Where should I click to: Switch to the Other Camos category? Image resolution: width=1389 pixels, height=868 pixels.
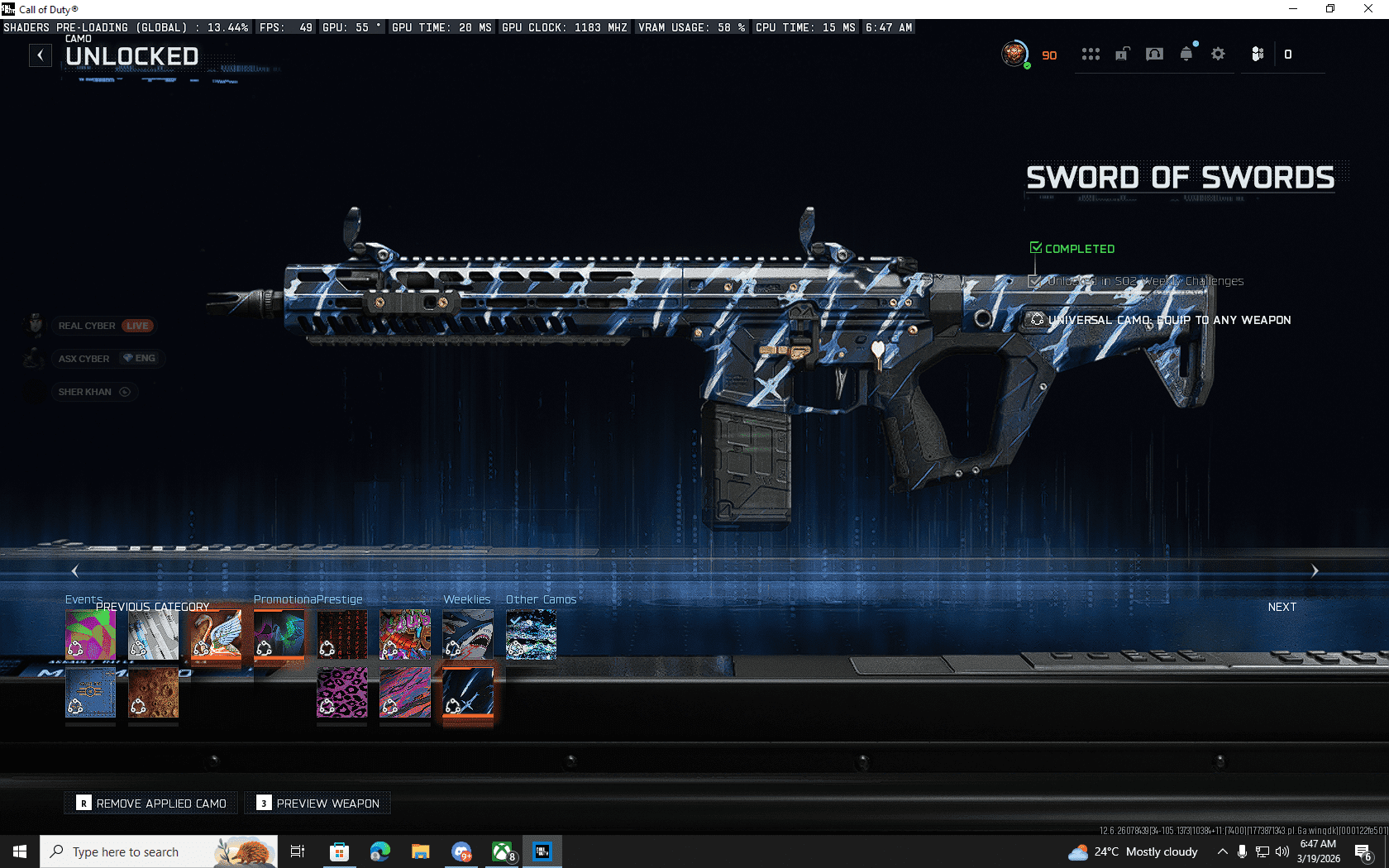pos(541,599)
